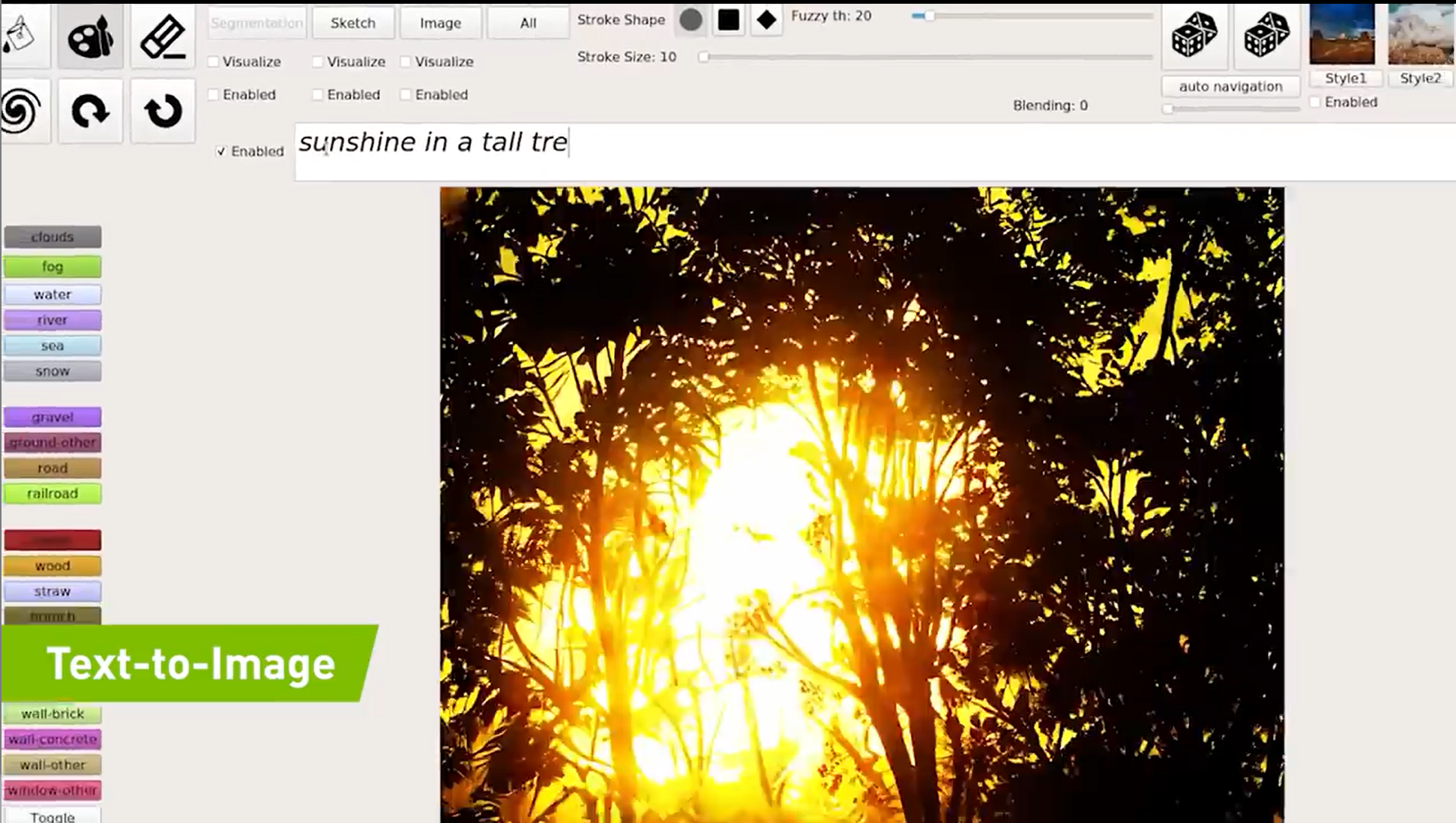
Task: Click the redo arrow icon
Action: click(x=90, y=111)
